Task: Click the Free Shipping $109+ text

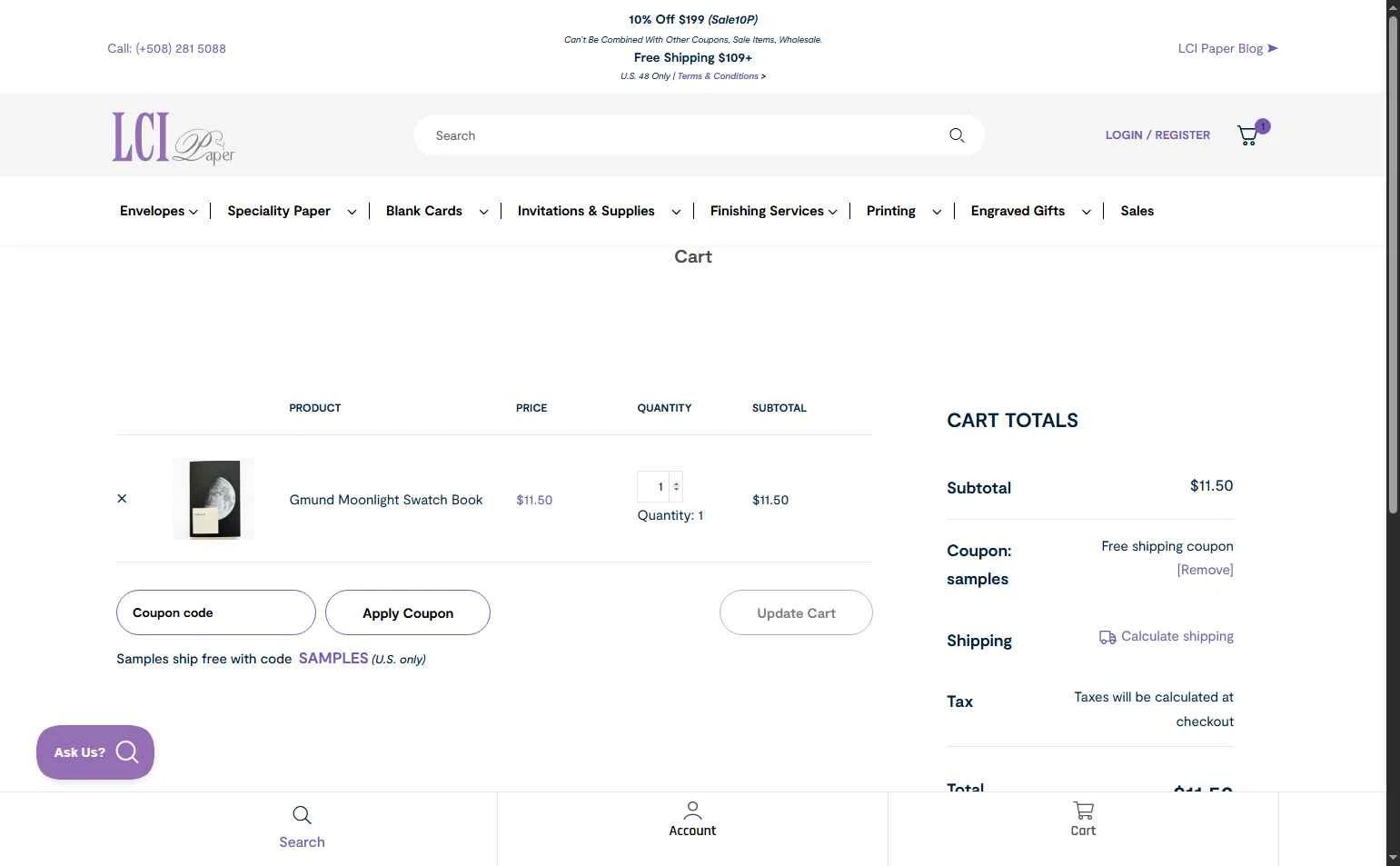Action: pyautogui.click(x=693, y=57)
